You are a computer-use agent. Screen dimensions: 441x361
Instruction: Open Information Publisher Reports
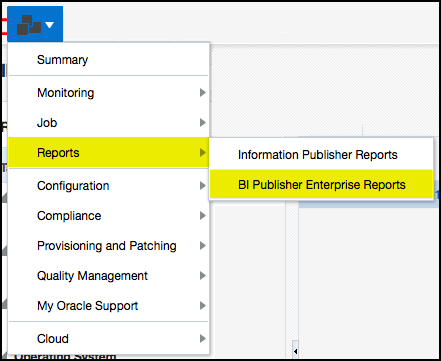[x=321, y=155]
